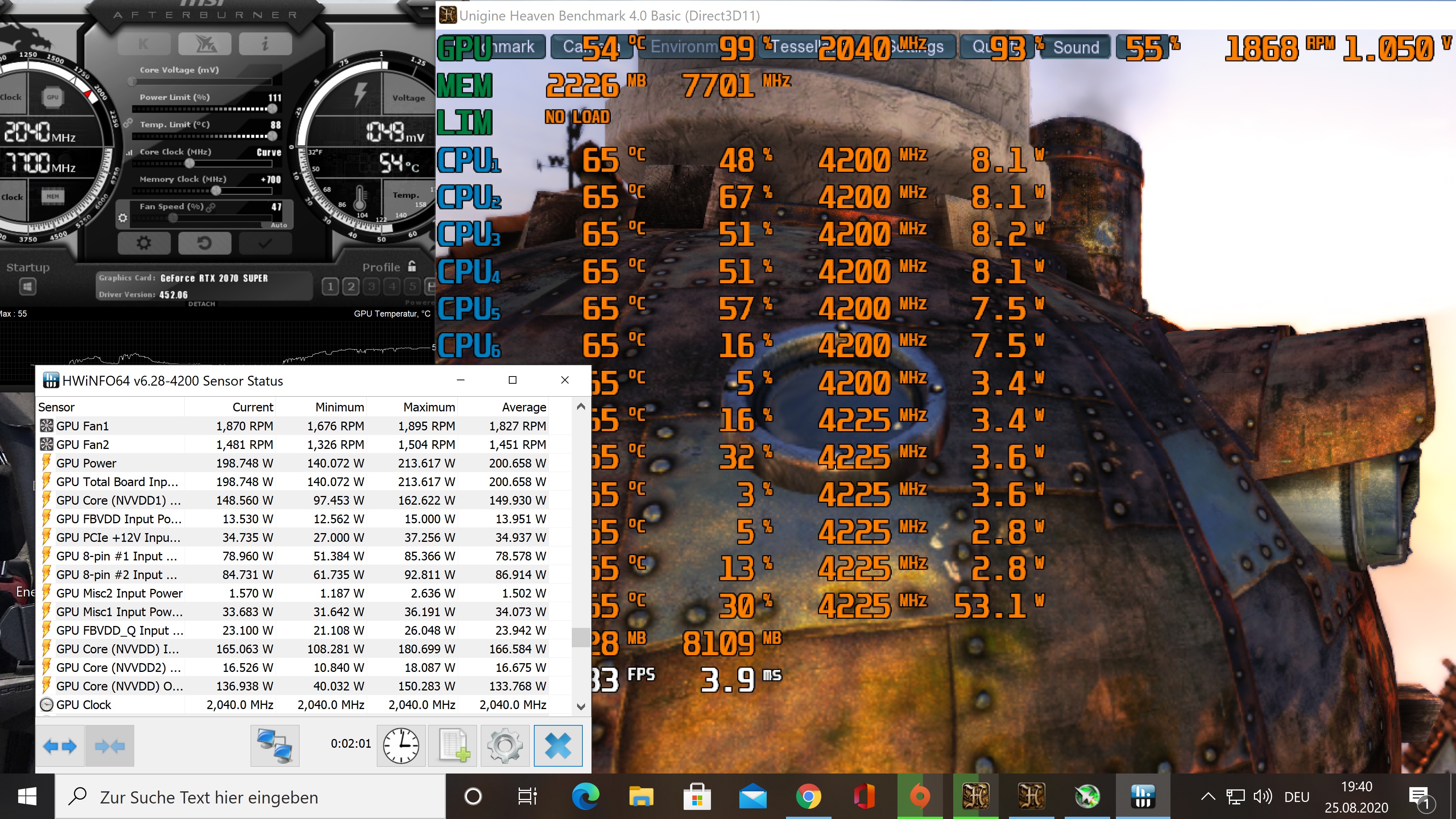1456x819 pixels.
Task: Click HWiNFO reset clock icon
Action: tap(401, 745)
